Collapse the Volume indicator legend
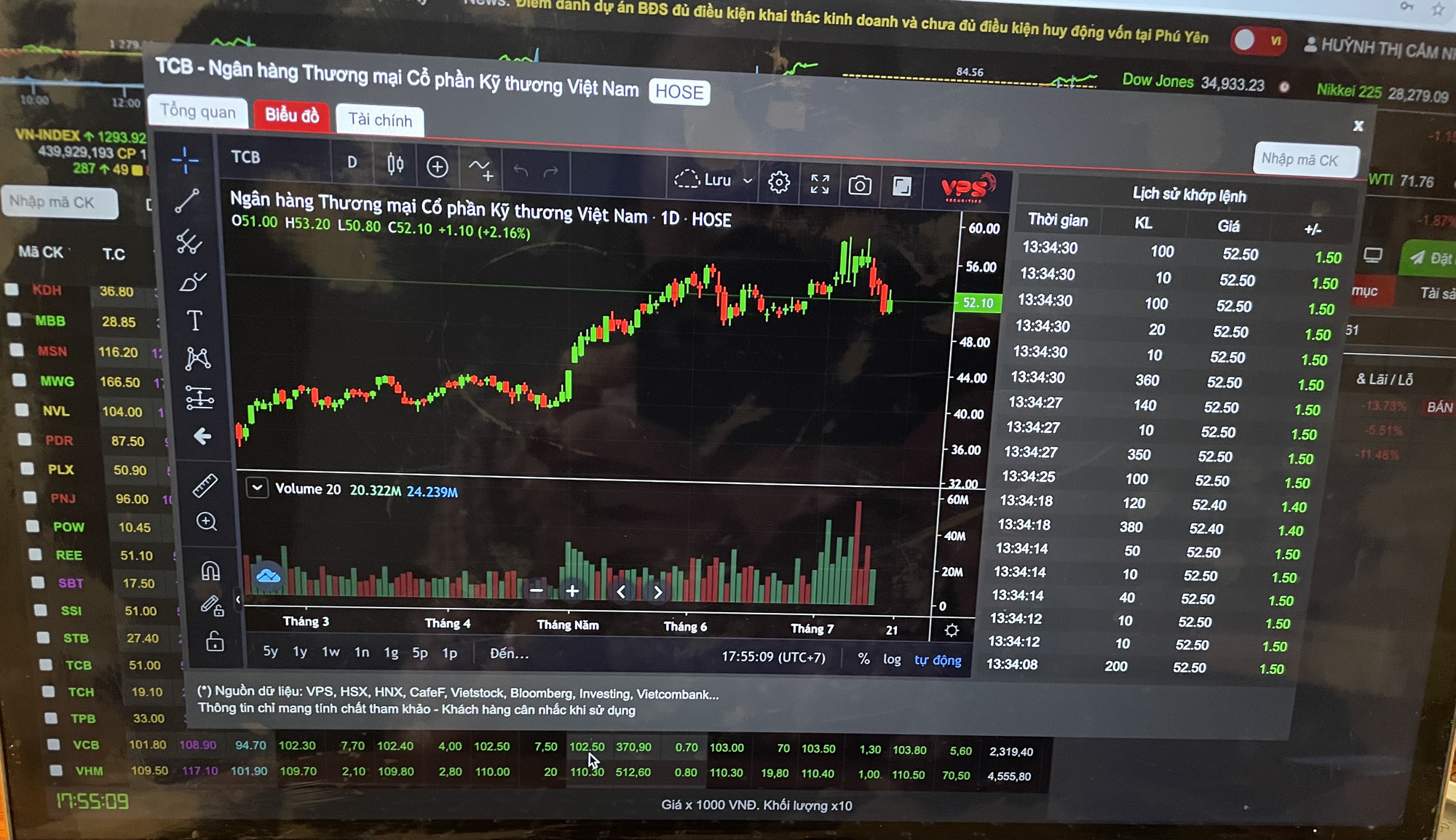The image size is (1456, 840). (257, 487)
